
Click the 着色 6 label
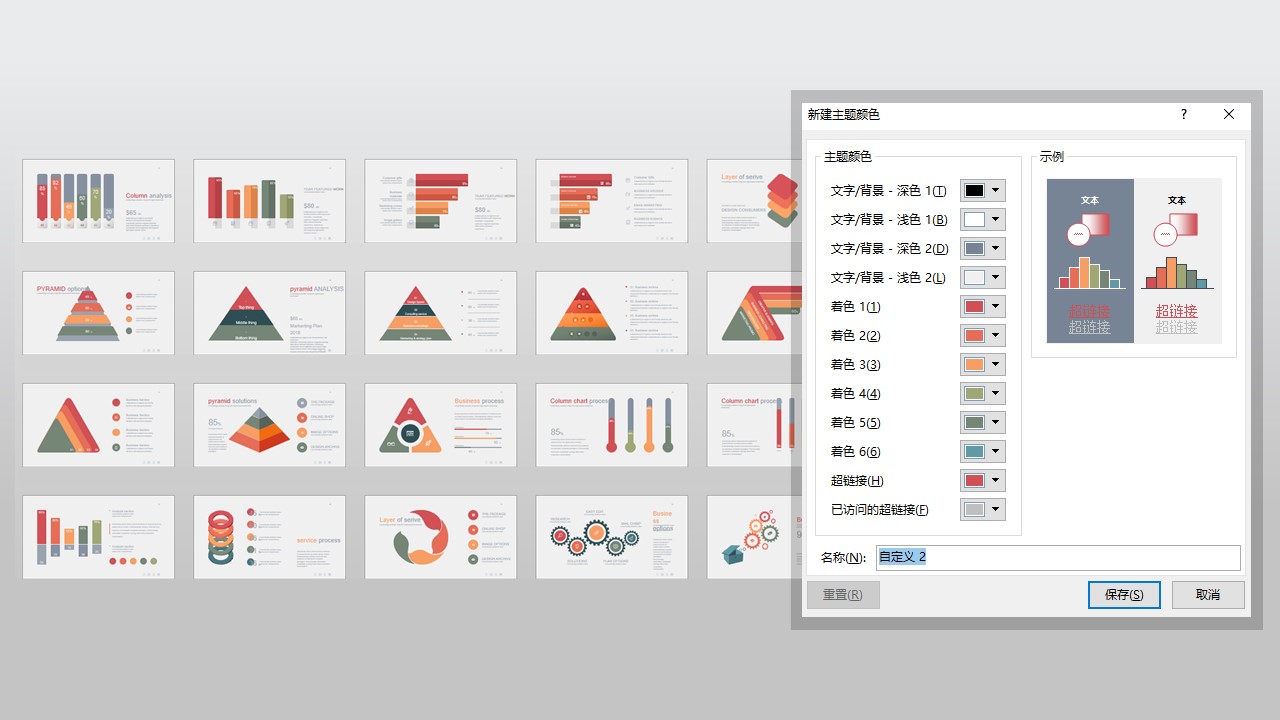855,452
